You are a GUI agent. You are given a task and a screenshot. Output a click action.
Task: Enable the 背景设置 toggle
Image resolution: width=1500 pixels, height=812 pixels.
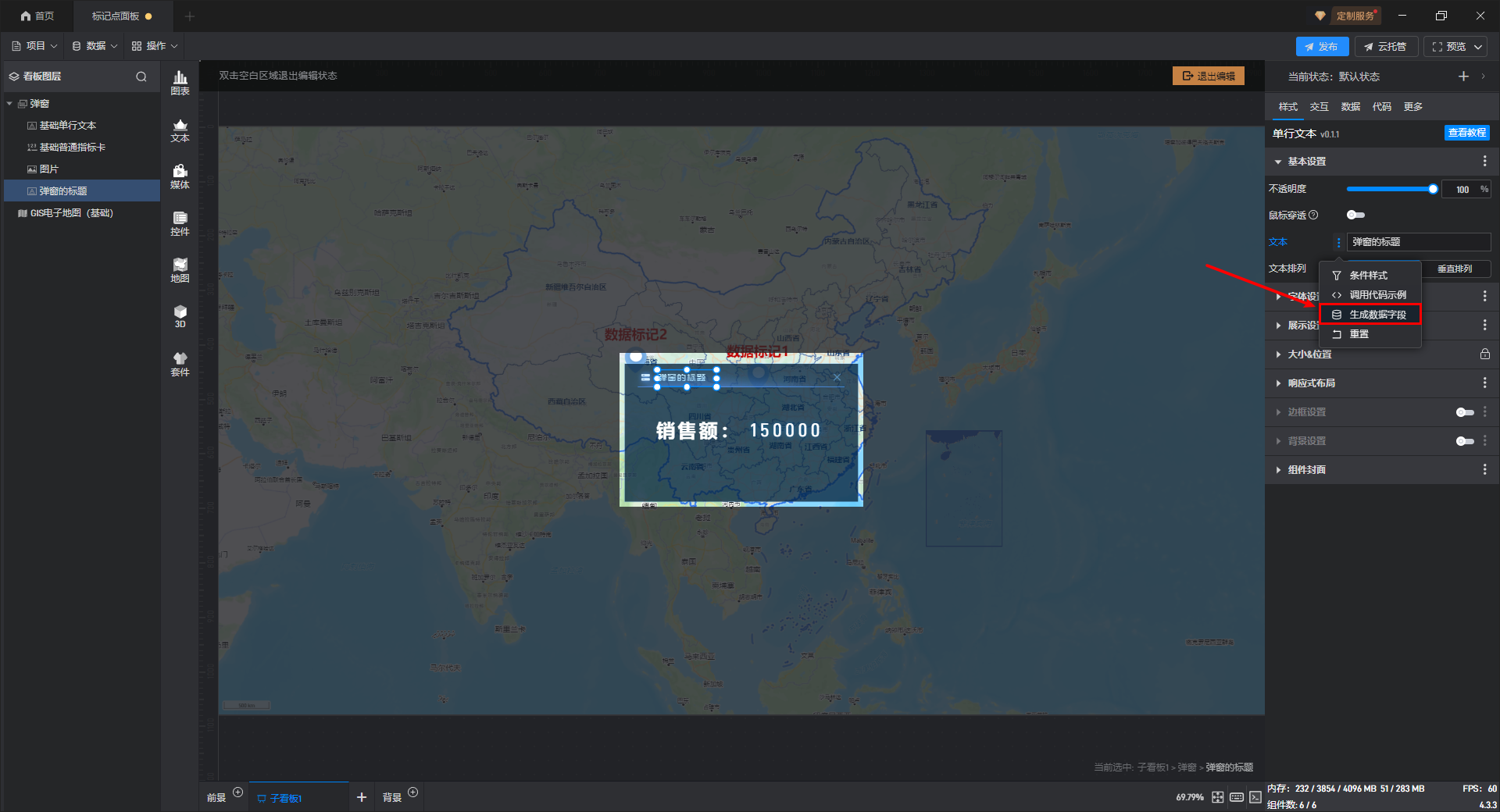coord(1464,441)
